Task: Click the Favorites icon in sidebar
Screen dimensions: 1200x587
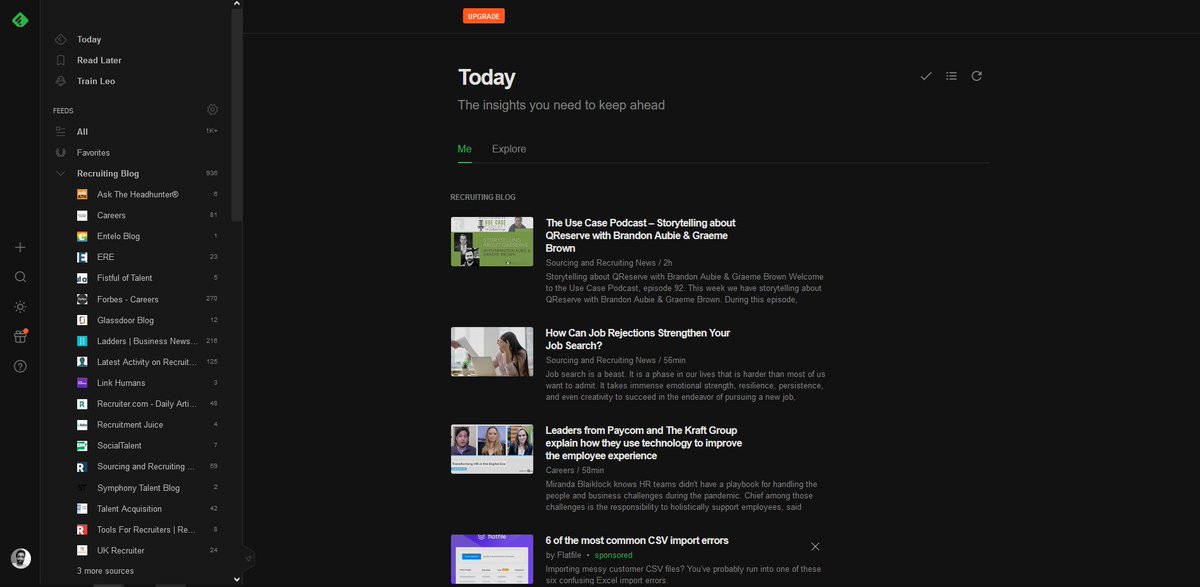Action: click(61, 153)
